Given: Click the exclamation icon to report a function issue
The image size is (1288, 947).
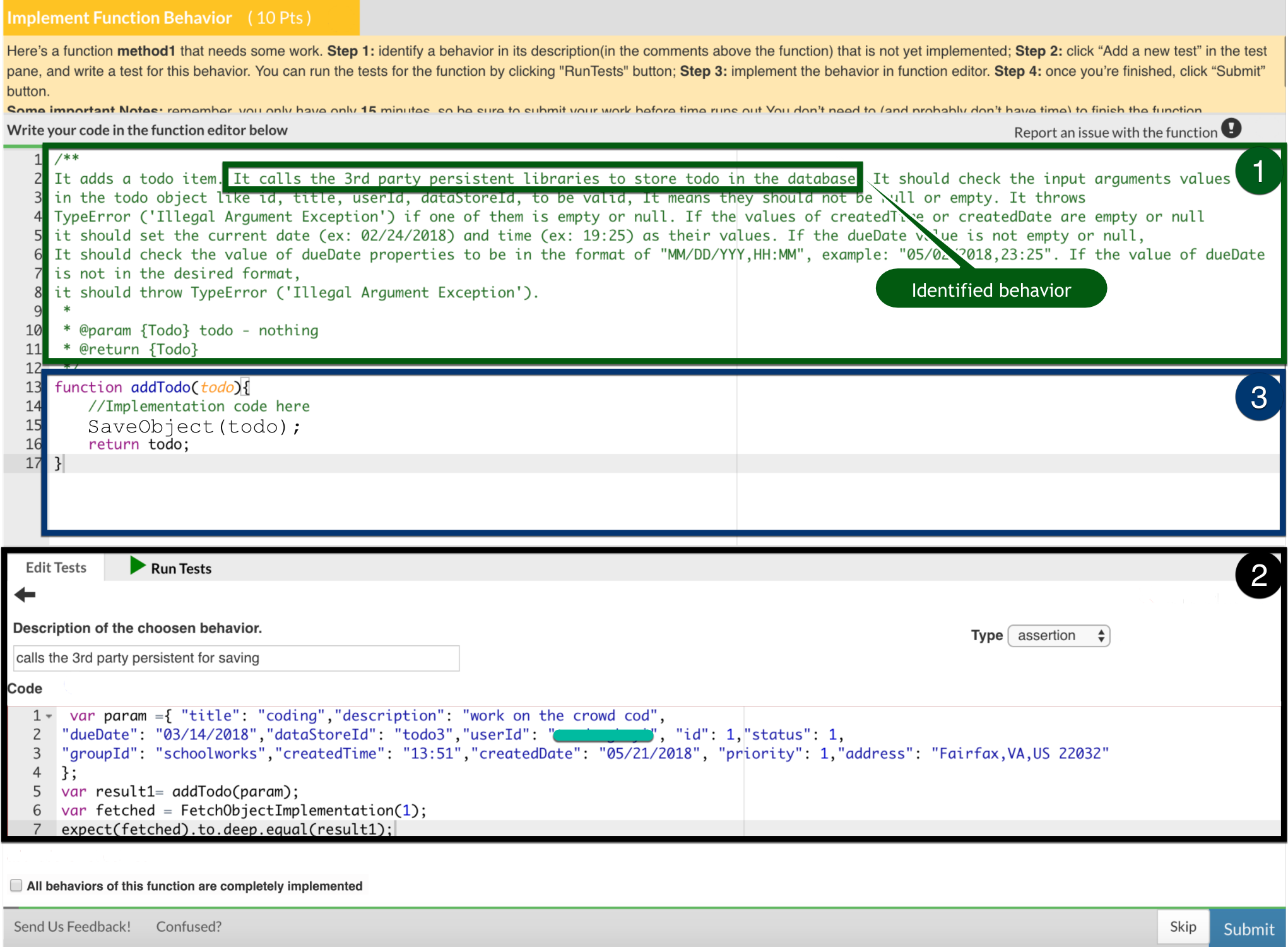Looking at the screenshot, I should tap(1231, 128).
